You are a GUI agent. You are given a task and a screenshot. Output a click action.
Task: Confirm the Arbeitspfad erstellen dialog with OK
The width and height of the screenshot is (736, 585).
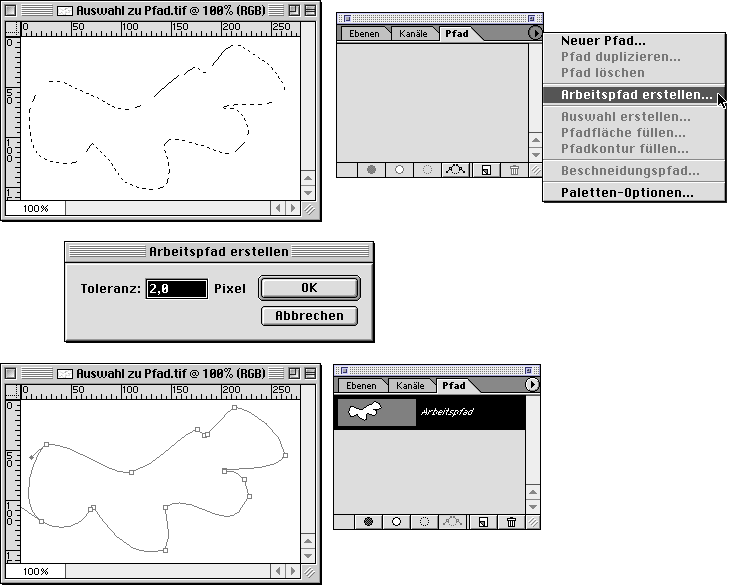[x=309, y=287]
